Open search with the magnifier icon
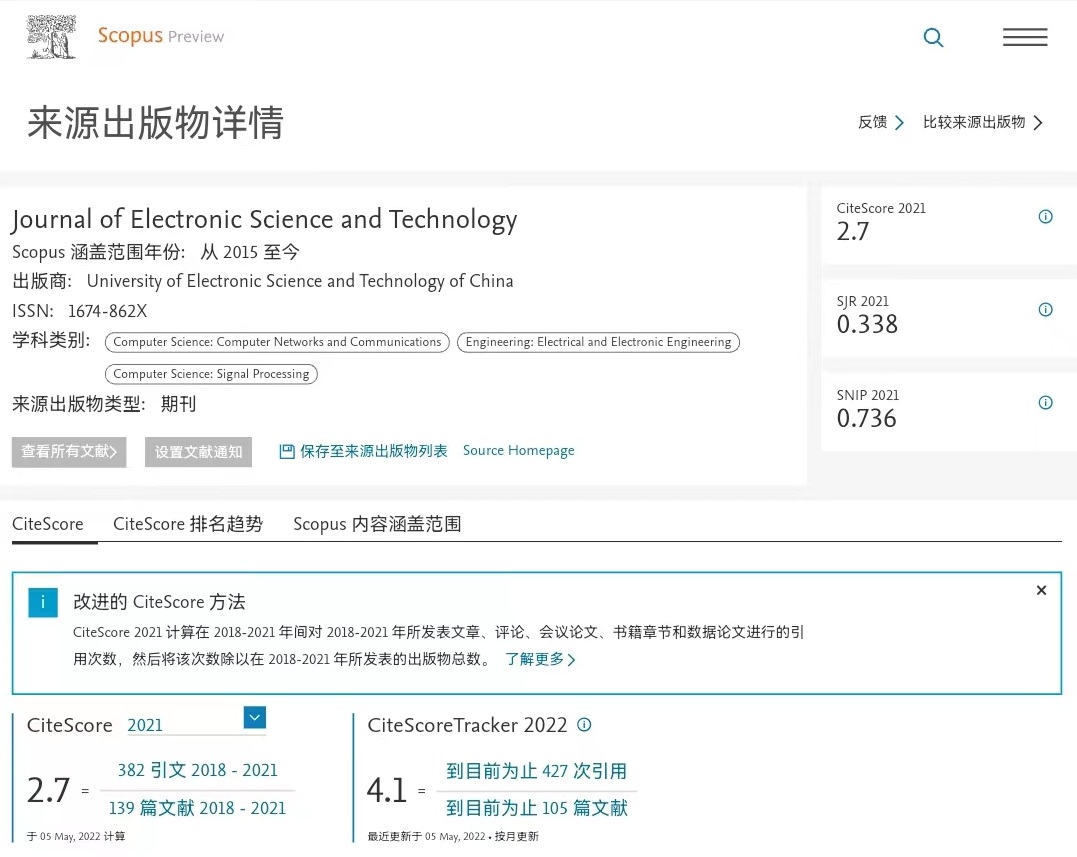The image size is (1077, 857). (933, 38)
